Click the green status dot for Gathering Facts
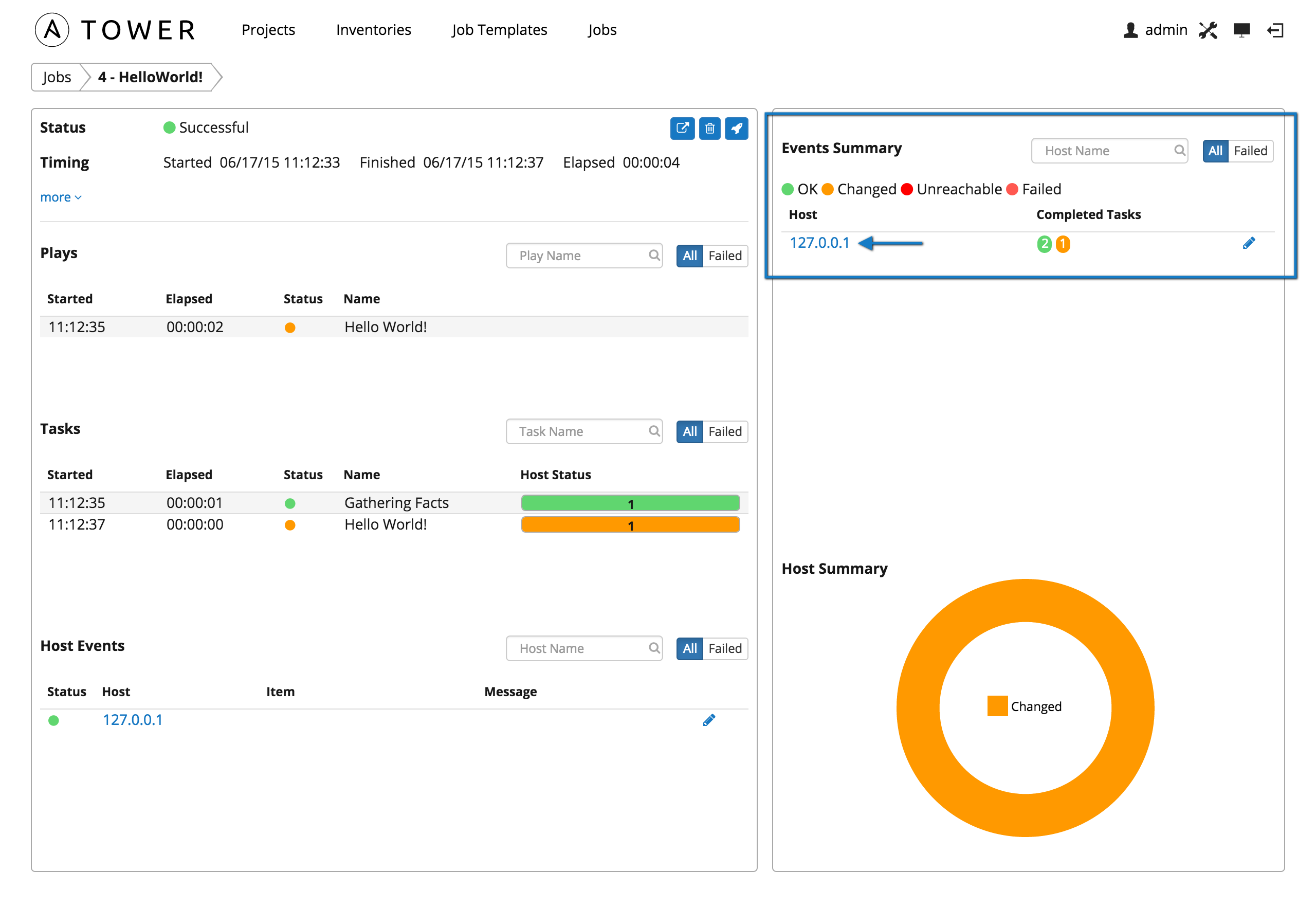The height and width of the screenshot is (908, 1316). pos(289,503)
